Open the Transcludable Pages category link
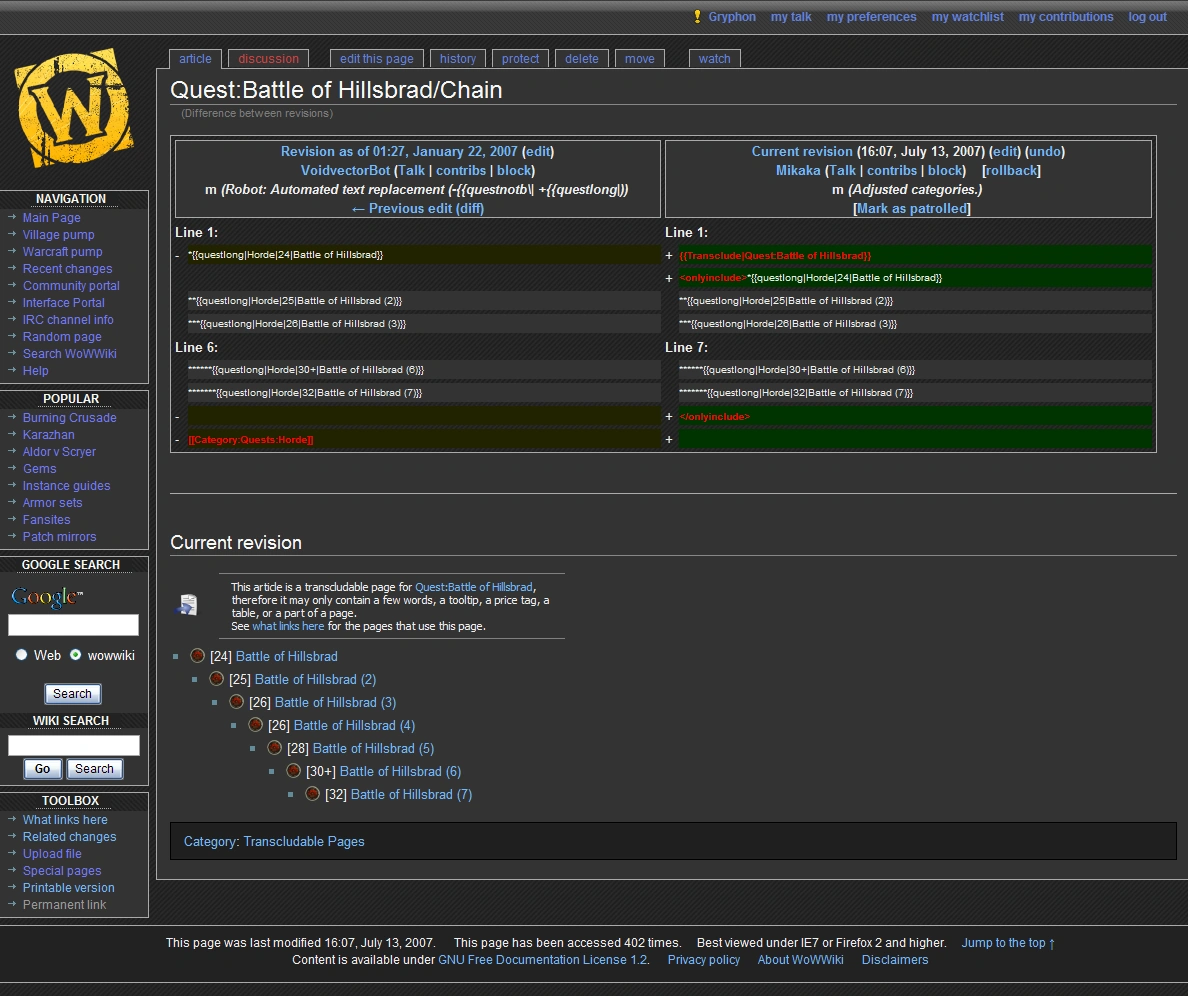The height and width of the screenshot is (996, 1188). click(304, 842)
